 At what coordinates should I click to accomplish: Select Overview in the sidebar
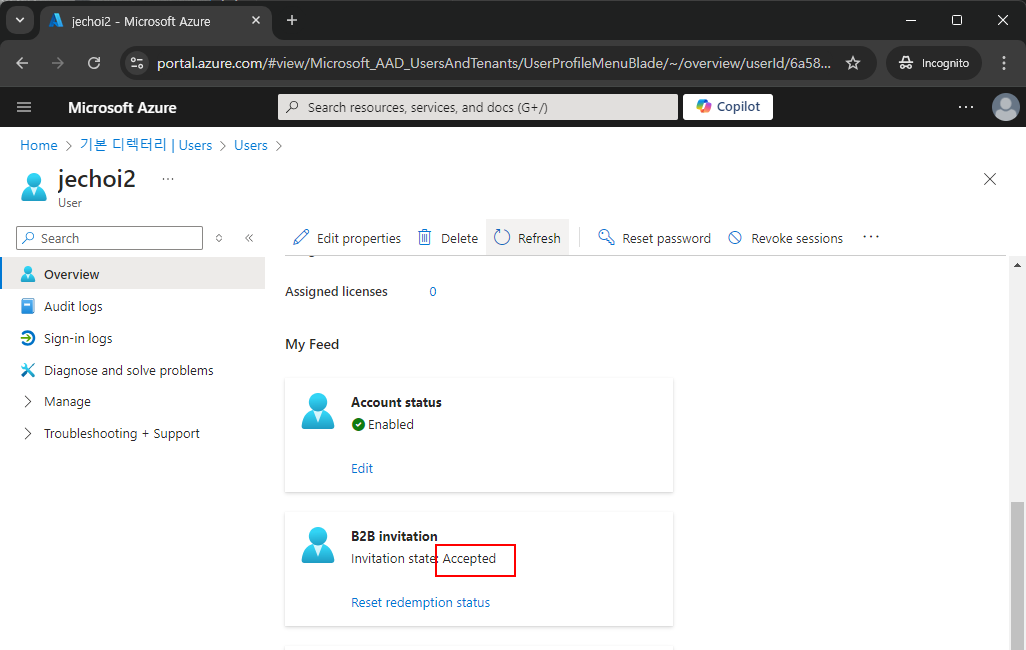point(133,274)
